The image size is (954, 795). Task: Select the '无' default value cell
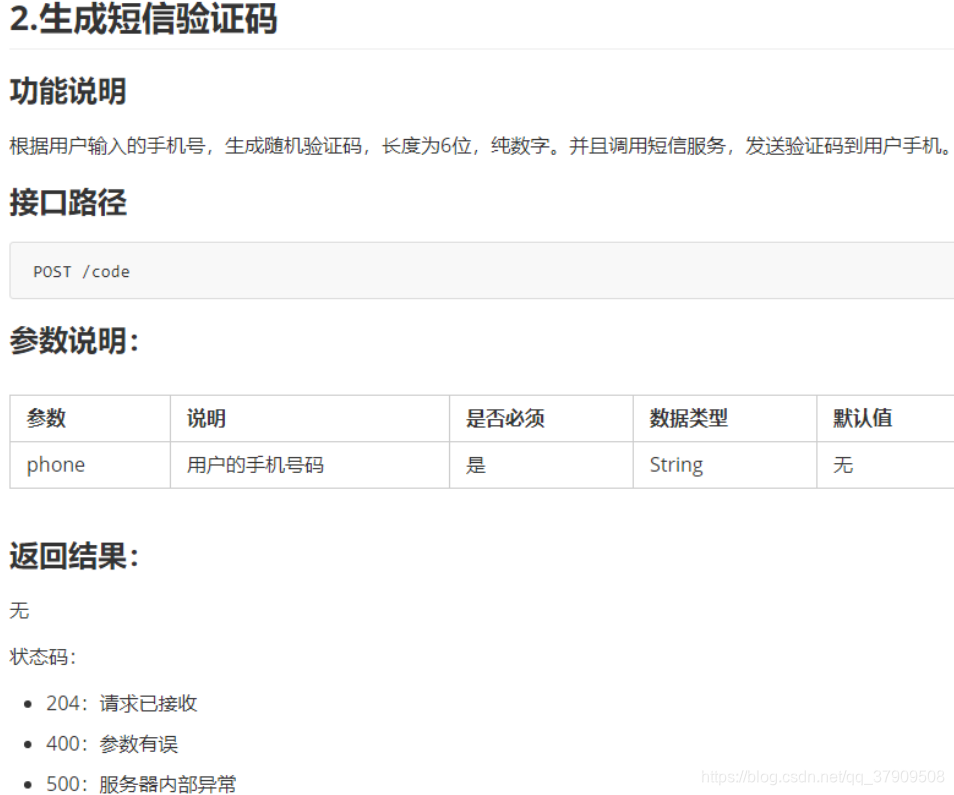tap(885, 465)
